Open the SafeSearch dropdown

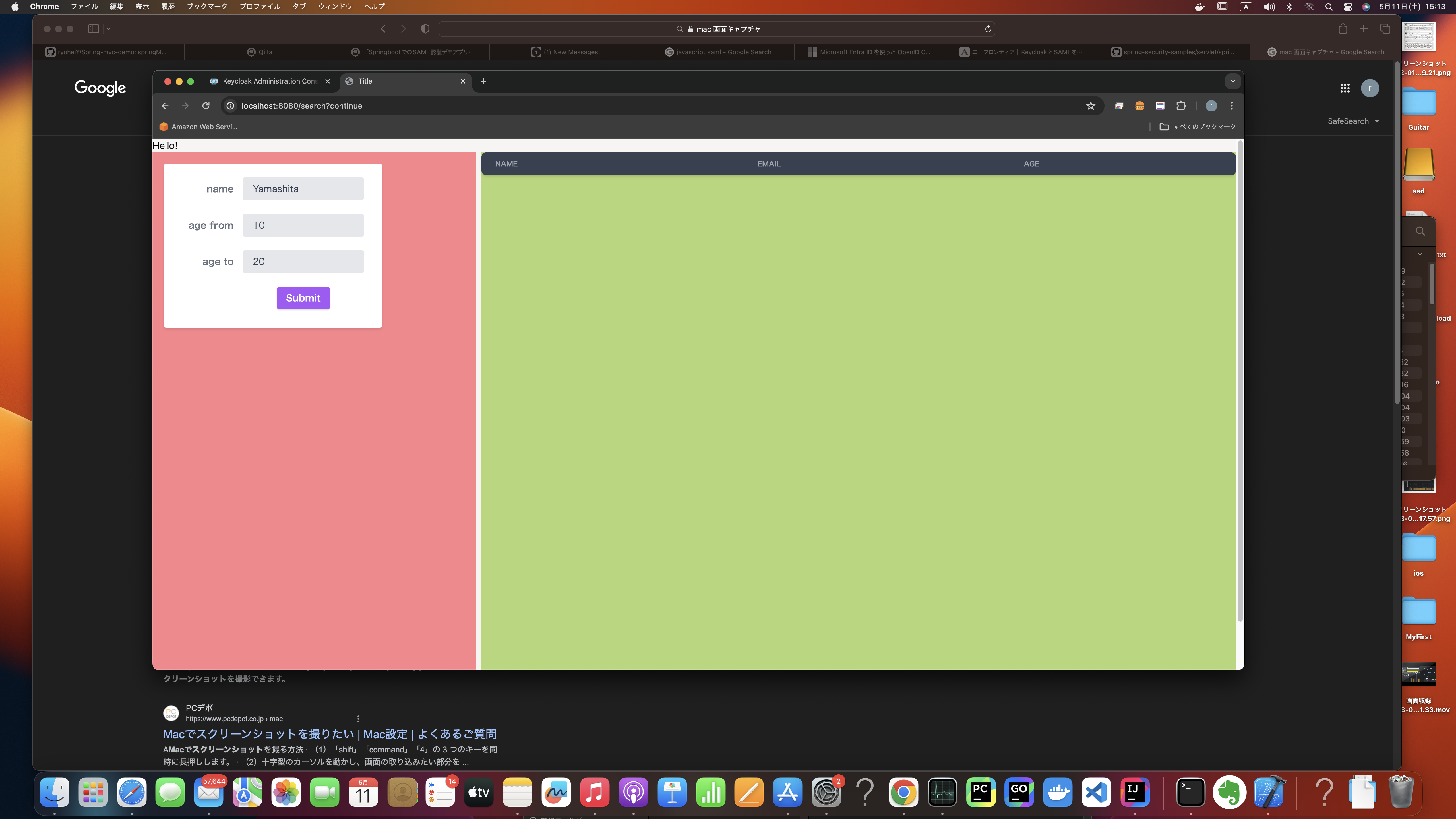[x=1353, y=121]
